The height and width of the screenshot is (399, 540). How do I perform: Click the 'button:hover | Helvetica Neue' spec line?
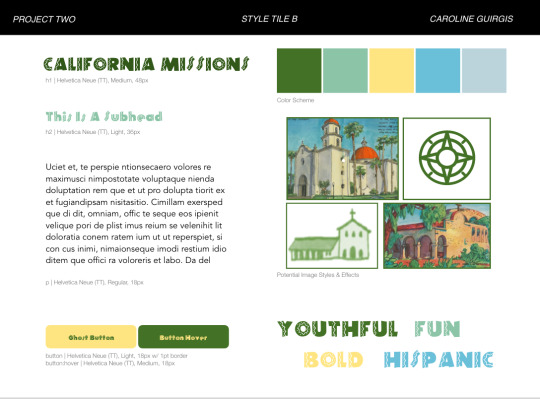[x=110, y=363]
